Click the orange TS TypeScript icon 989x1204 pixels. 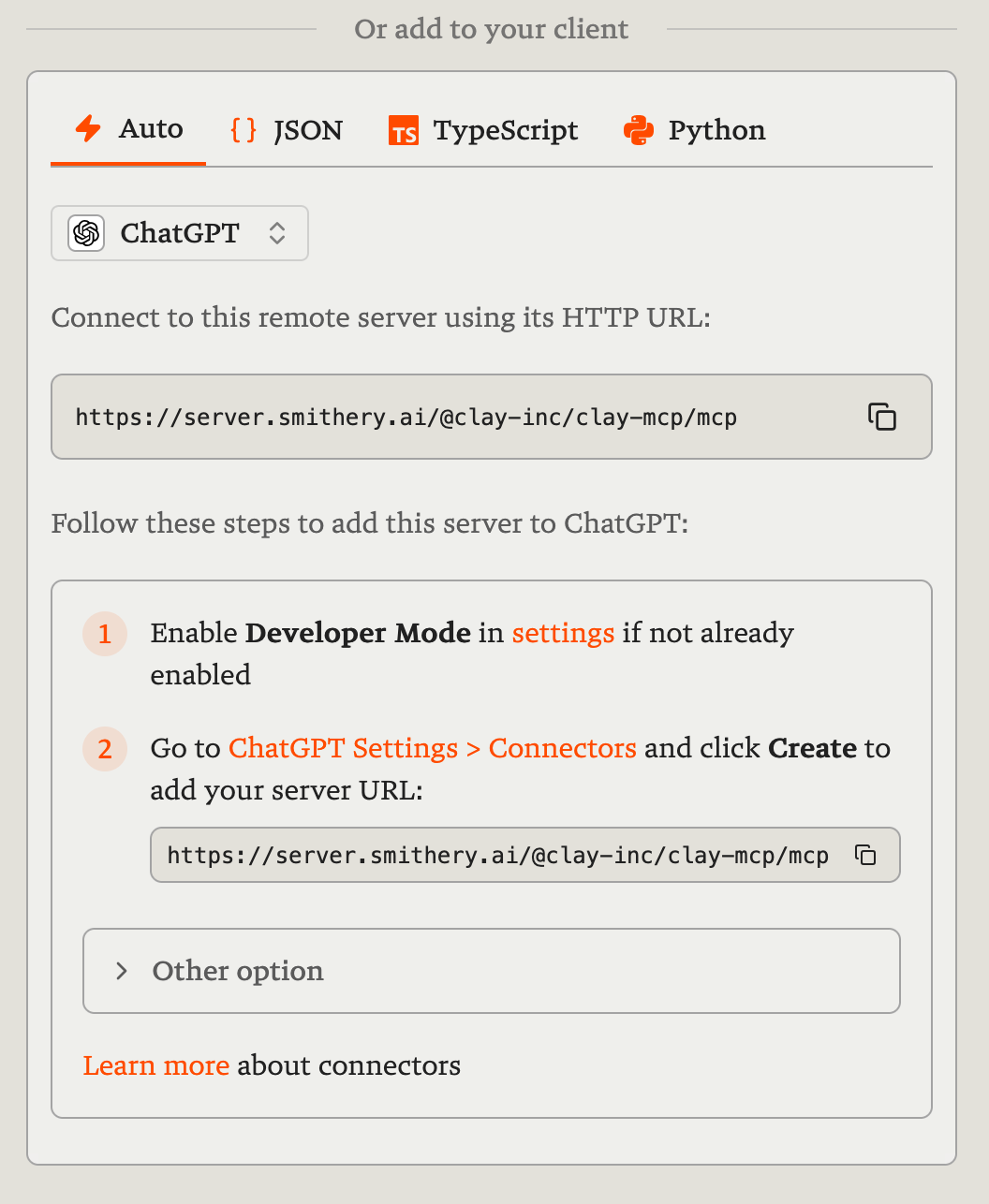(404, 131)
